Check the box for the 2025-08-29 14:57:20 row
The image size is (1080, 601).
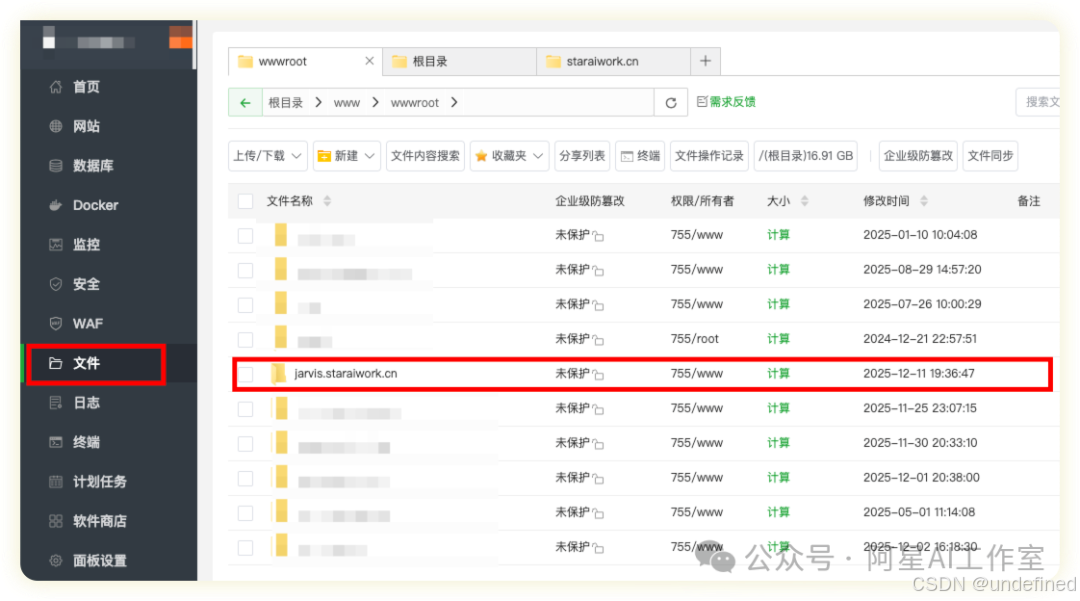[245, 270]
